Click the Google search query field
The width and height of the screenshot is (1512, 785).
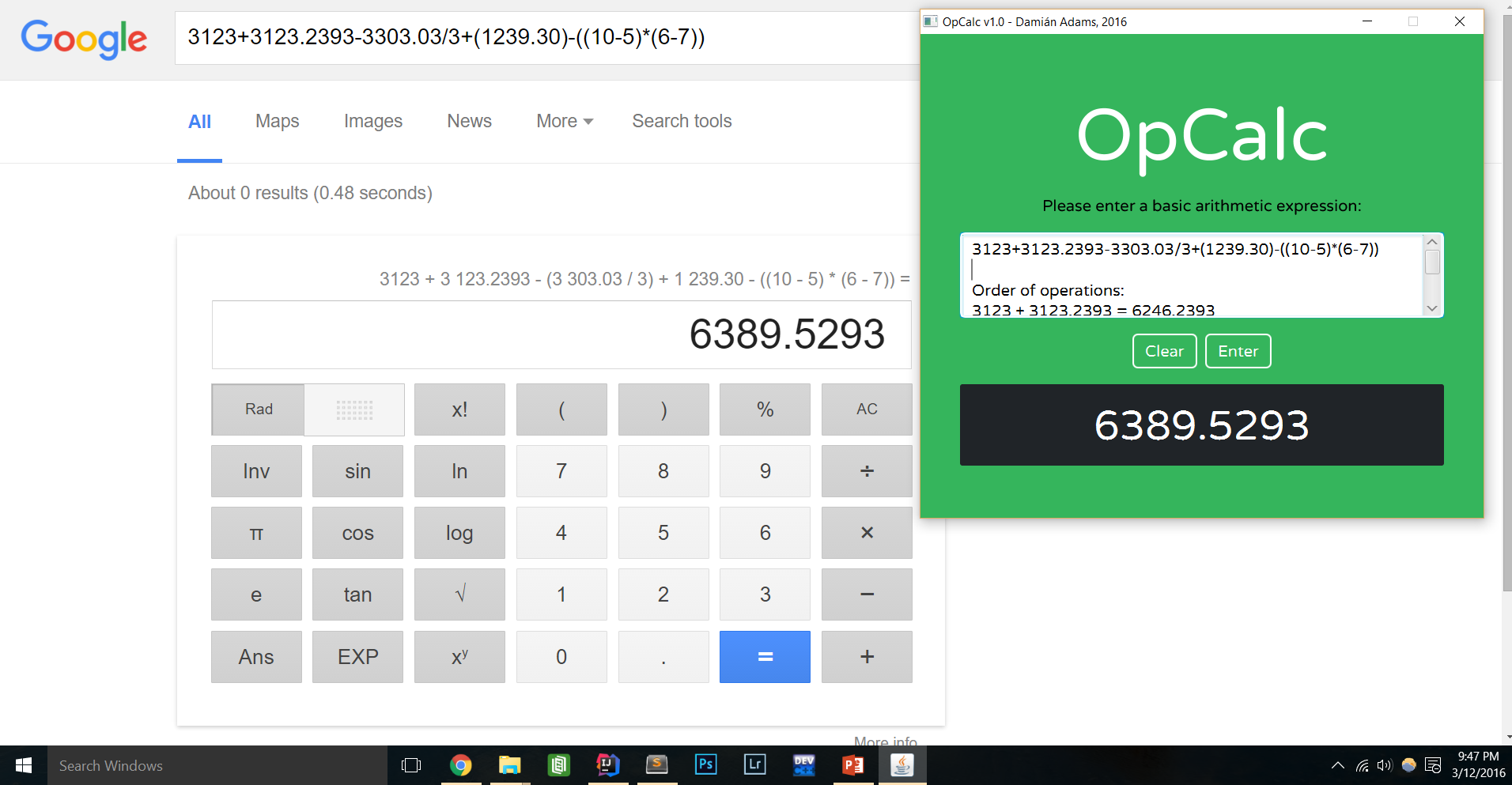546,37
